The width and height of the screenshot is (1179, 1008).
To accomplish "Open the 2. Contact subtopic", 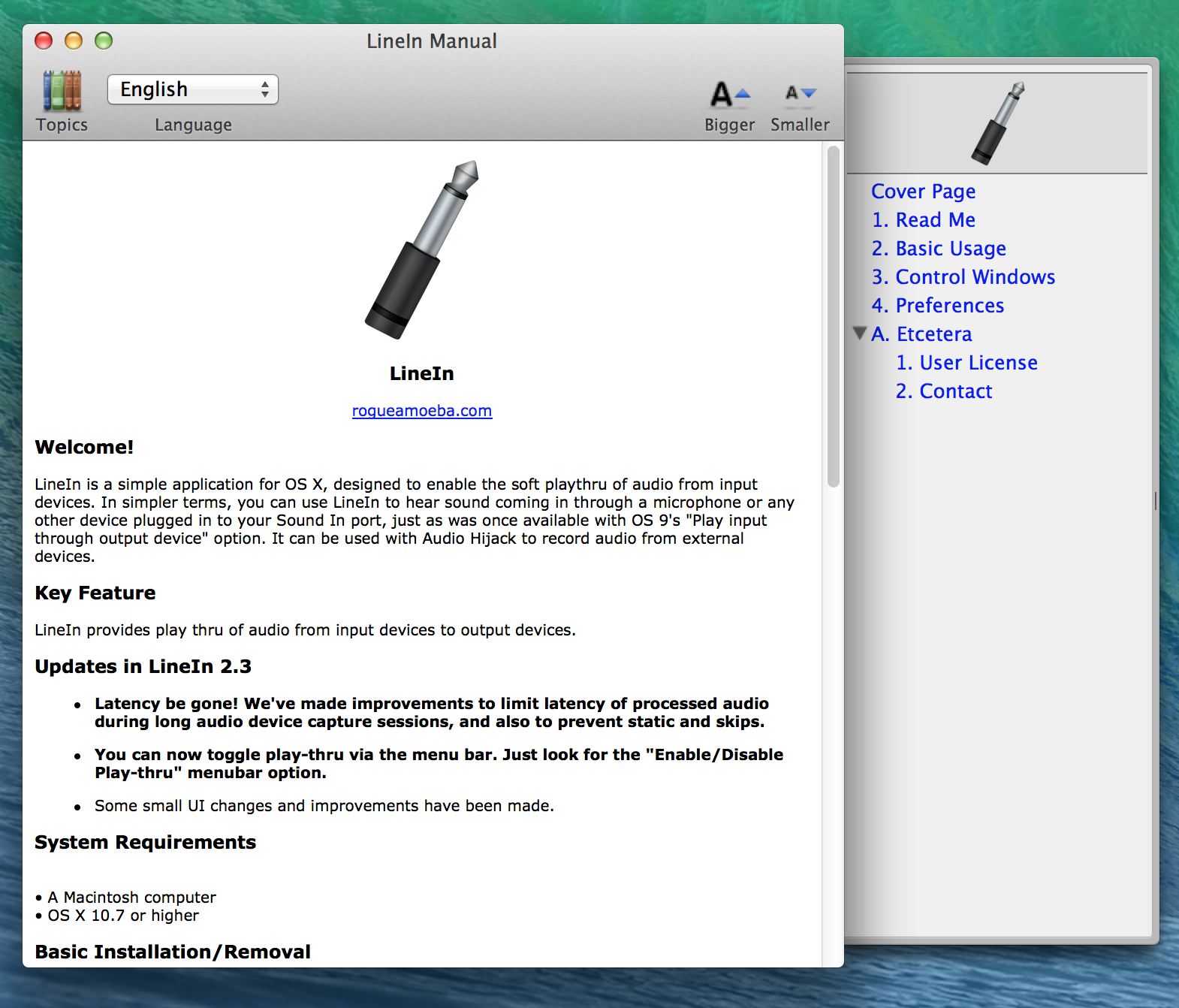I will 944,391.
